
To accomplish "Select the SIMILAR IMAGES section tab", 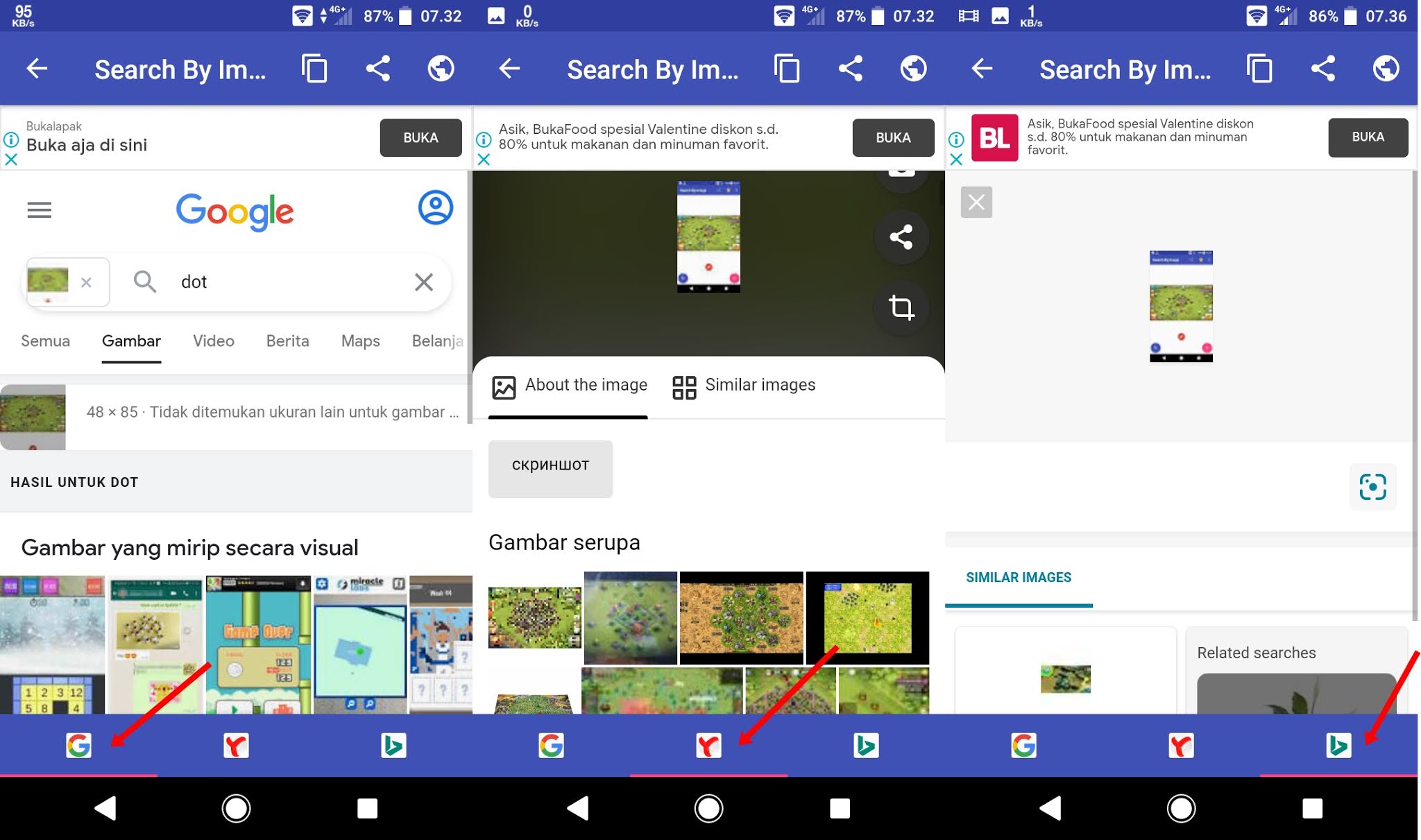I will click(1017, 577).
